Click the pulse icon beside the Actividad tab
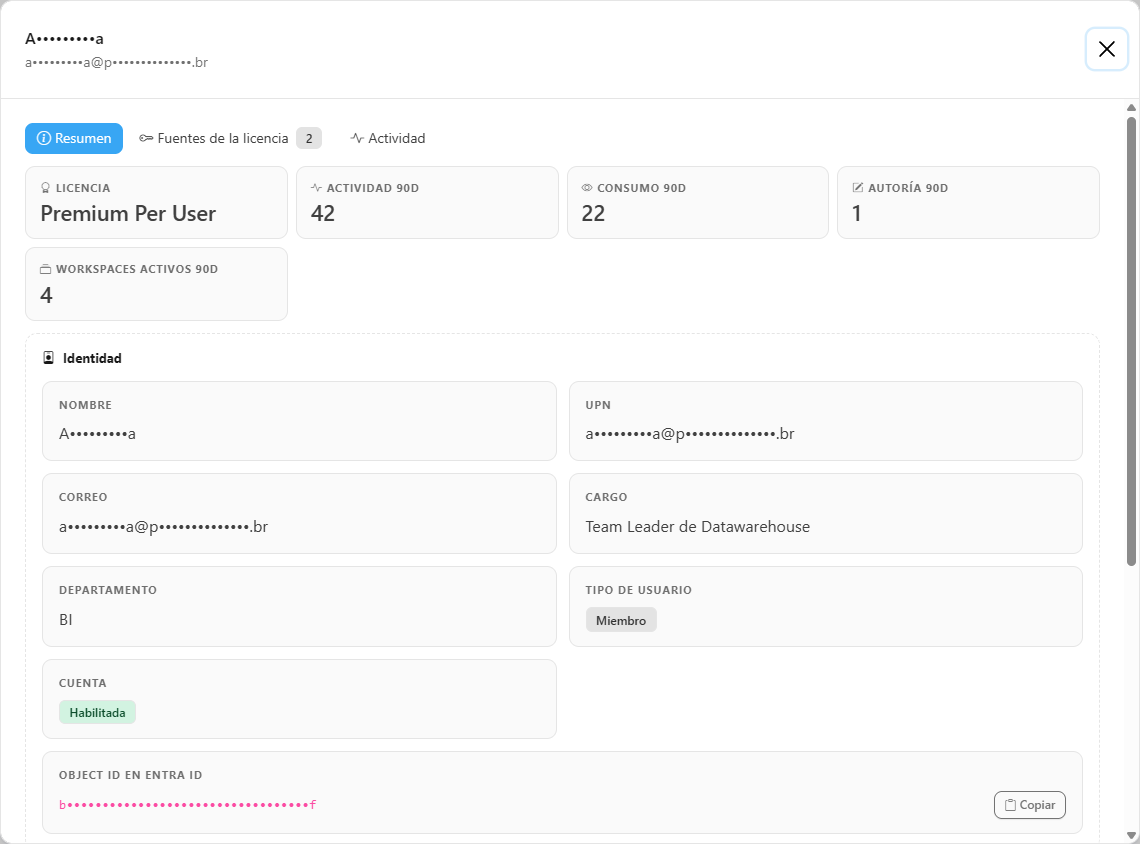This screenshot has height=844, width=1140. [x=357, y=138]
